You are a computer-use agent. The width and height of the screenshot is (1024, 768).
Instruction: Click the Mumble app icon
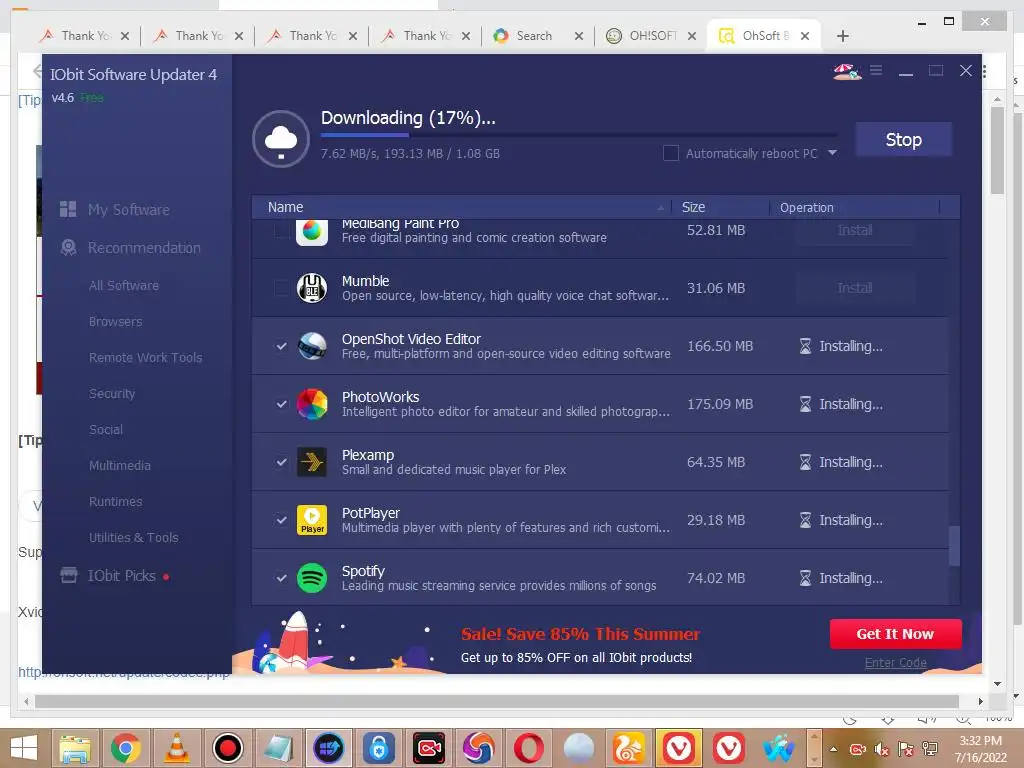(312, 288)
